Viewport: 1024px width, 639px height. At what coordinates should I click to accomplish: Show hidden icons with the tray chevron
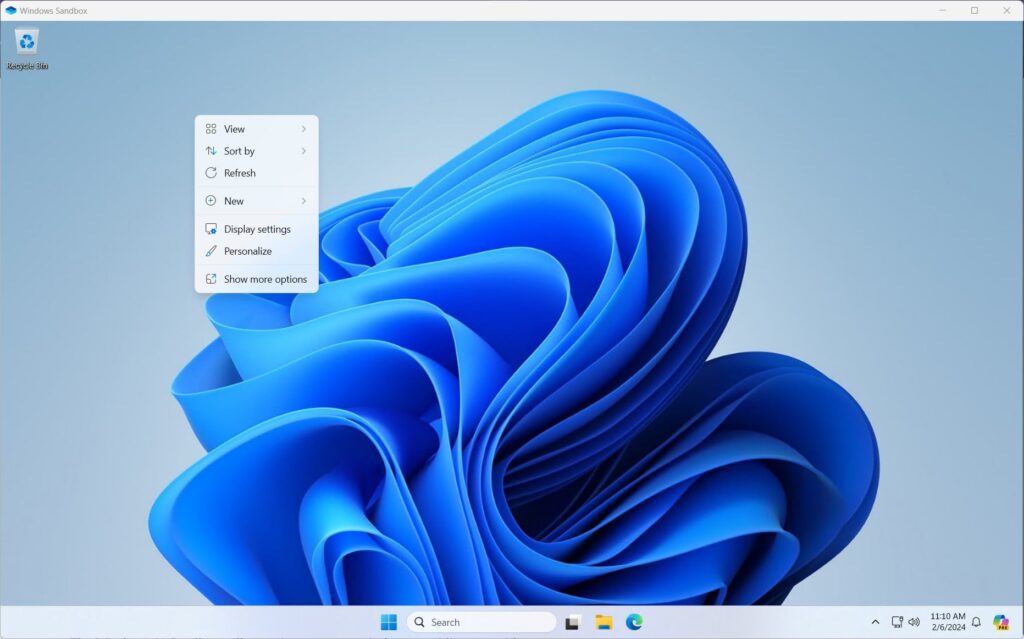876,622
